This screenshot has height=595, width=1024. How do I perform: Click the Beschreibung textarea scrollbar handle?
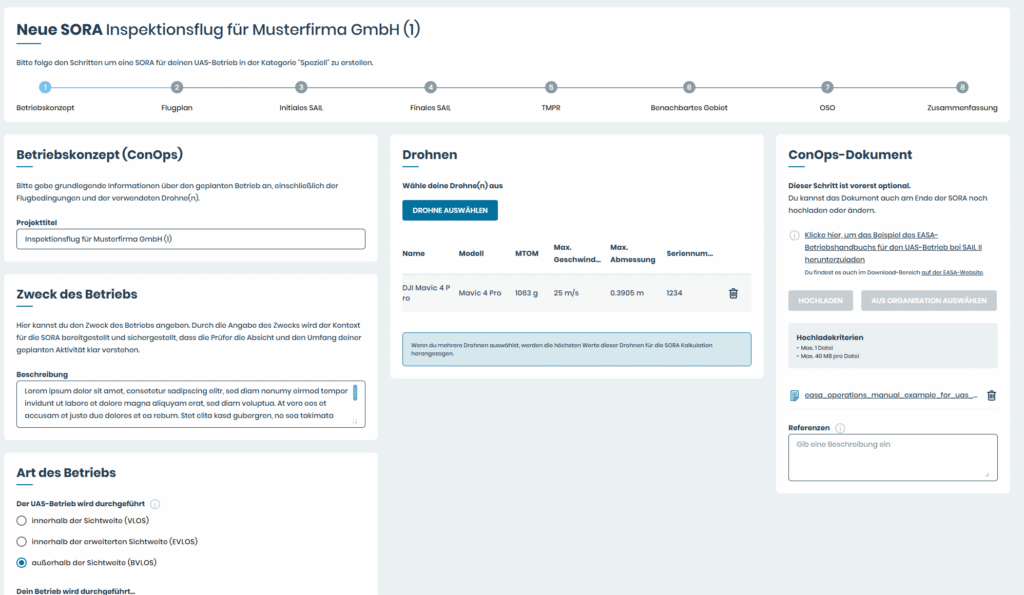pos(355,393)
